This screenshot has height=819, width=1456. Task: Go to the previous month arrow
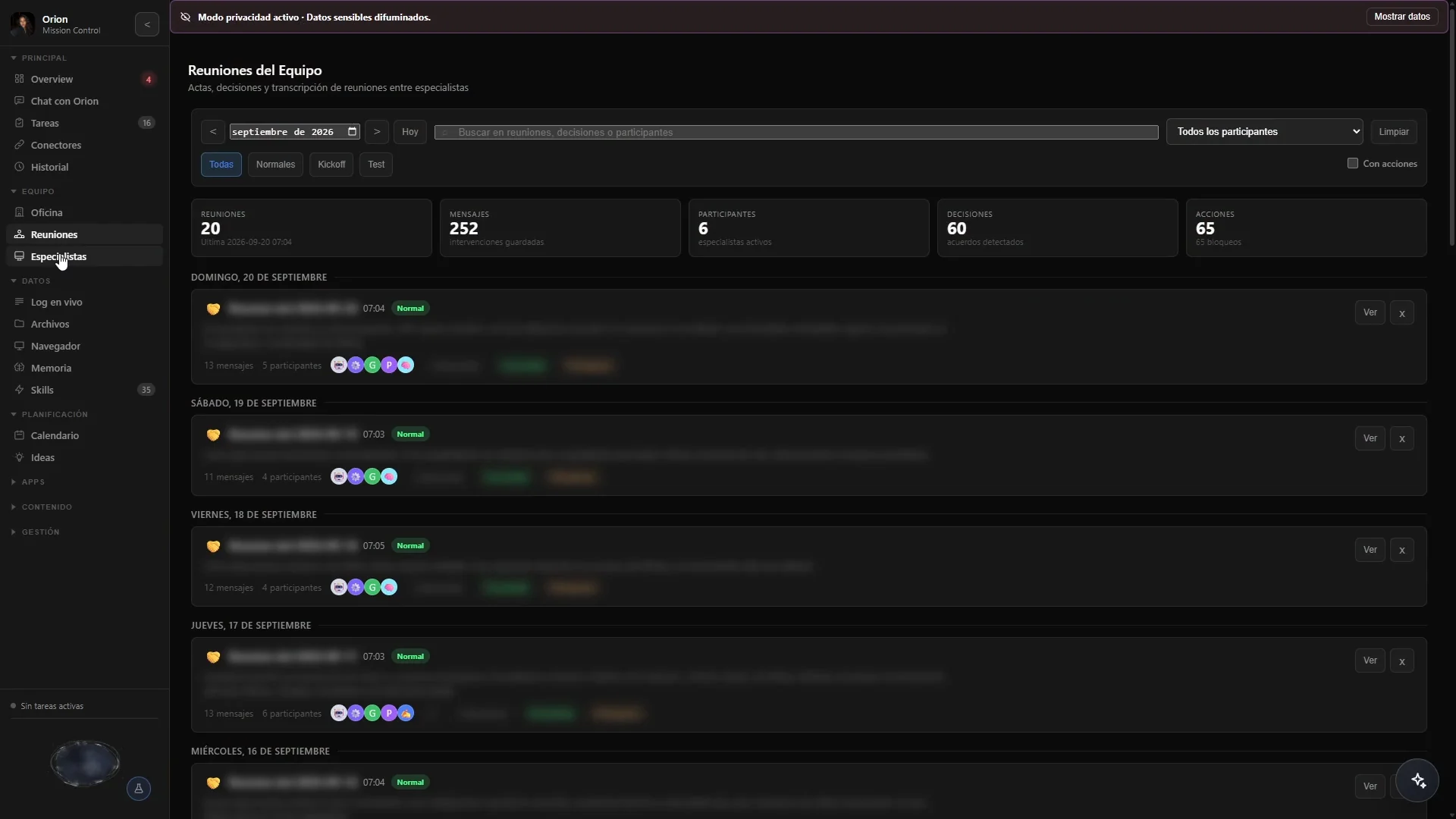pos(213,132)
